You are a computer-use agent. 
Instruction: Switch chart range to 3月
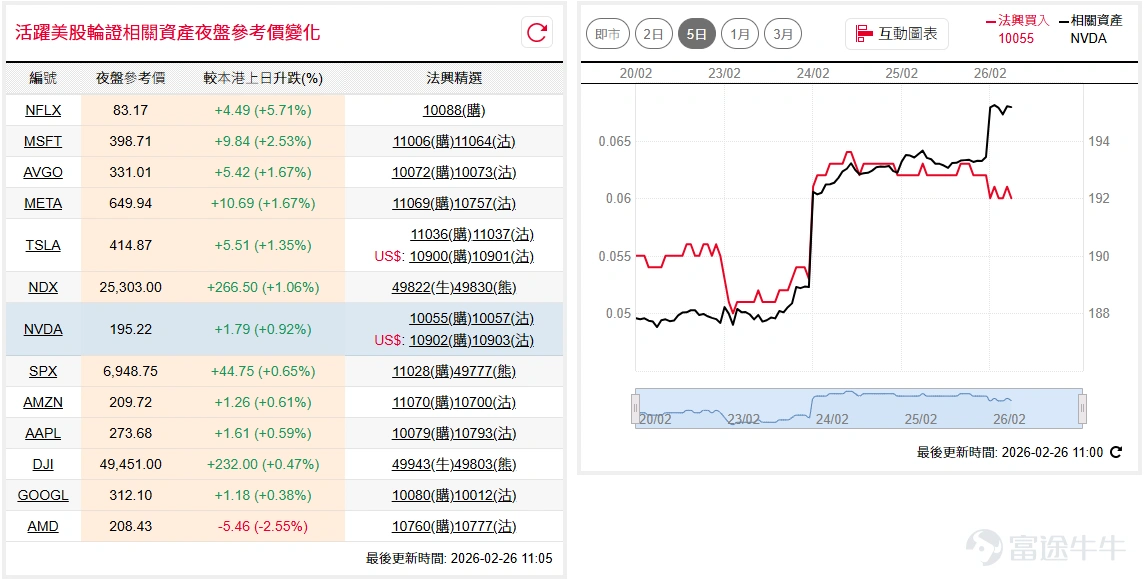pos(783,34)
